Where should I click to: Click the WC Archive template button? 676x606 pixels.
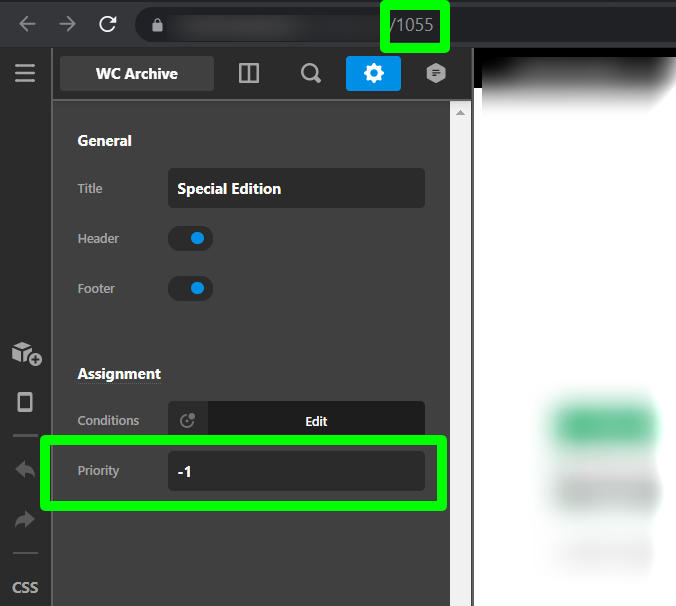point(137,73)
